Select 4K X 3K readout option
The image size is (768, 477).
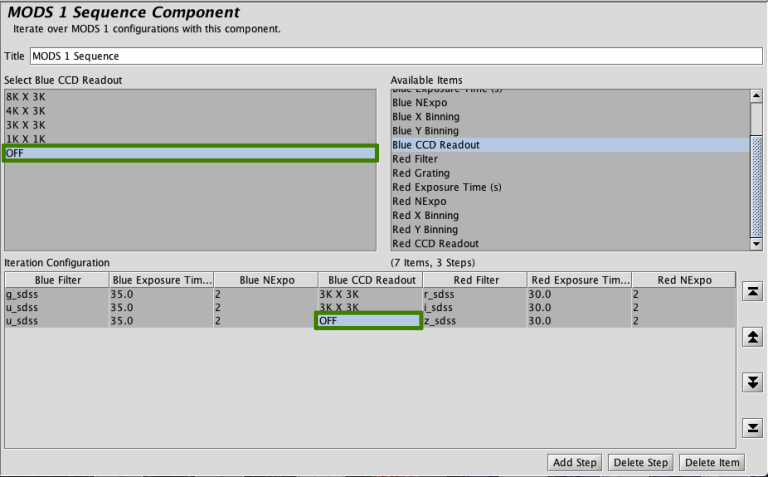(x=190, y=111)
